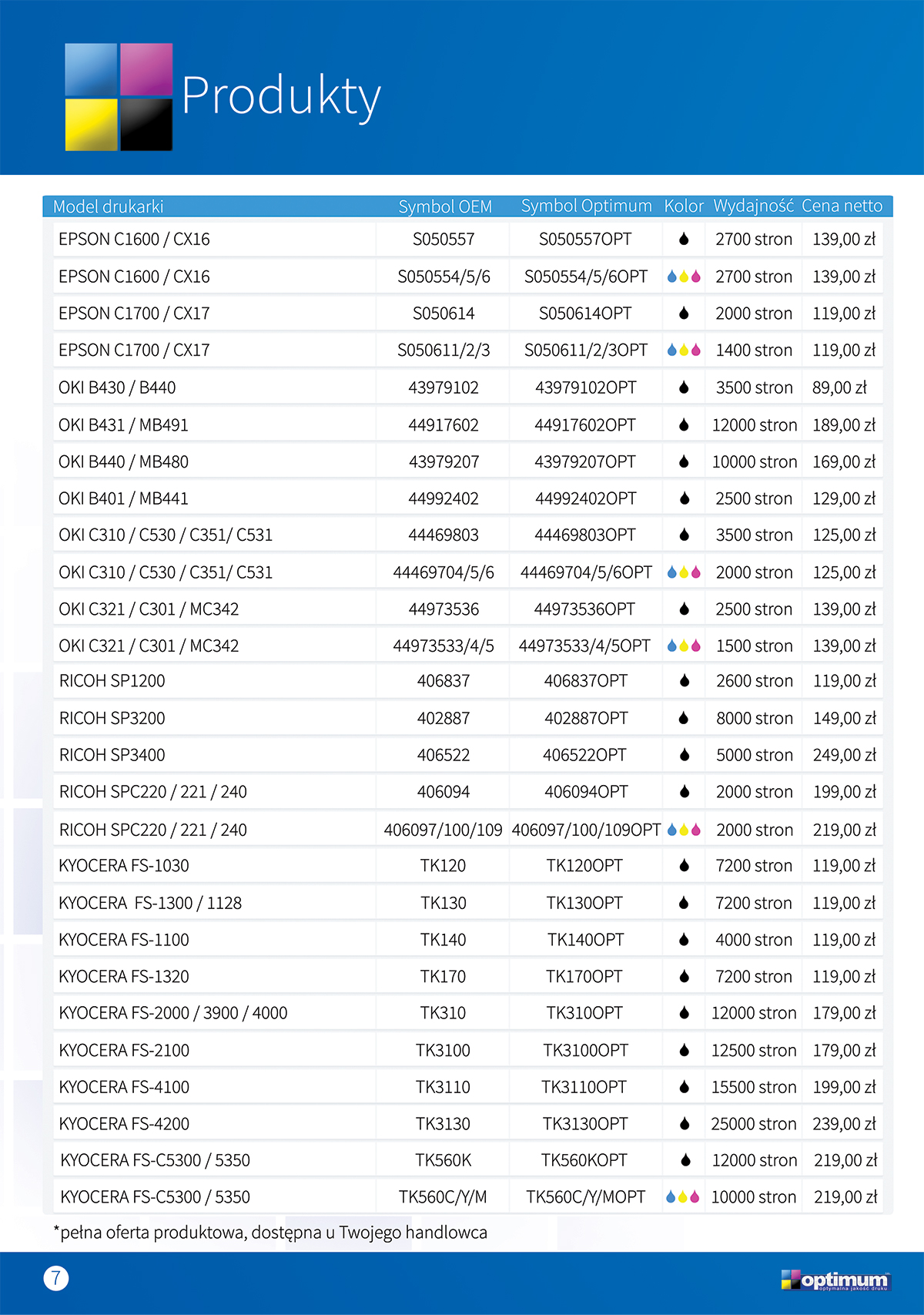Select the OKI B401 / MB441 model cell
The height and width of the screenshot is (1315, 924).
214,498
